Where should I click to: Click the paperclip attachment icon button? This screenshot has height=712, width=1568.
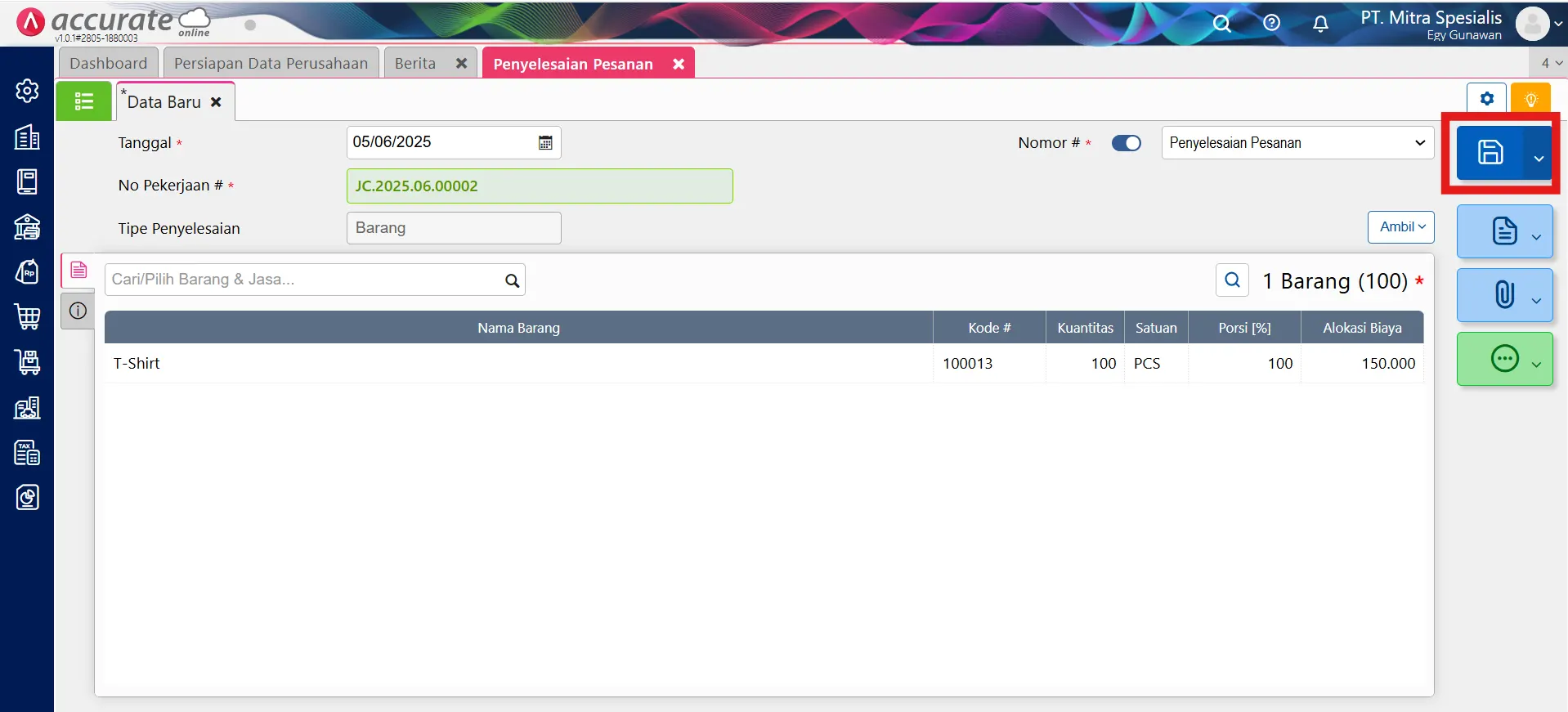pos(1503,294)
